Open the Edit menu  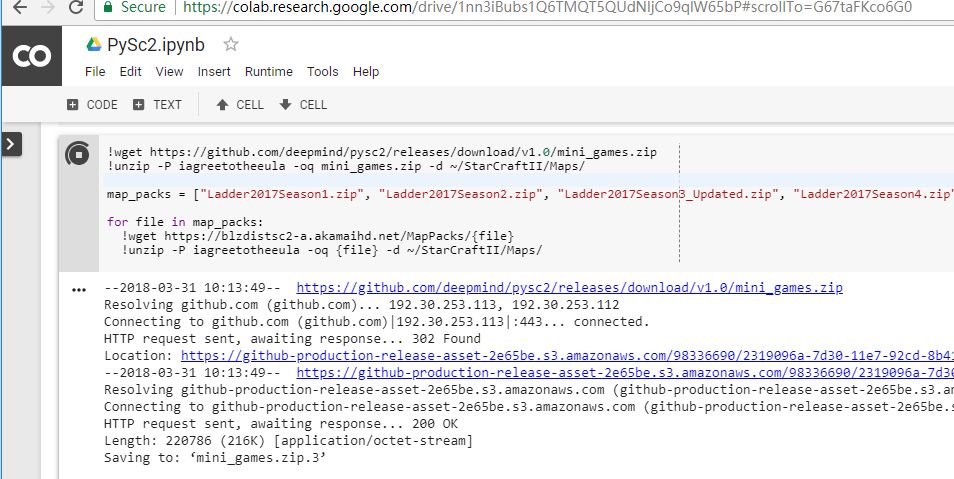130,71
